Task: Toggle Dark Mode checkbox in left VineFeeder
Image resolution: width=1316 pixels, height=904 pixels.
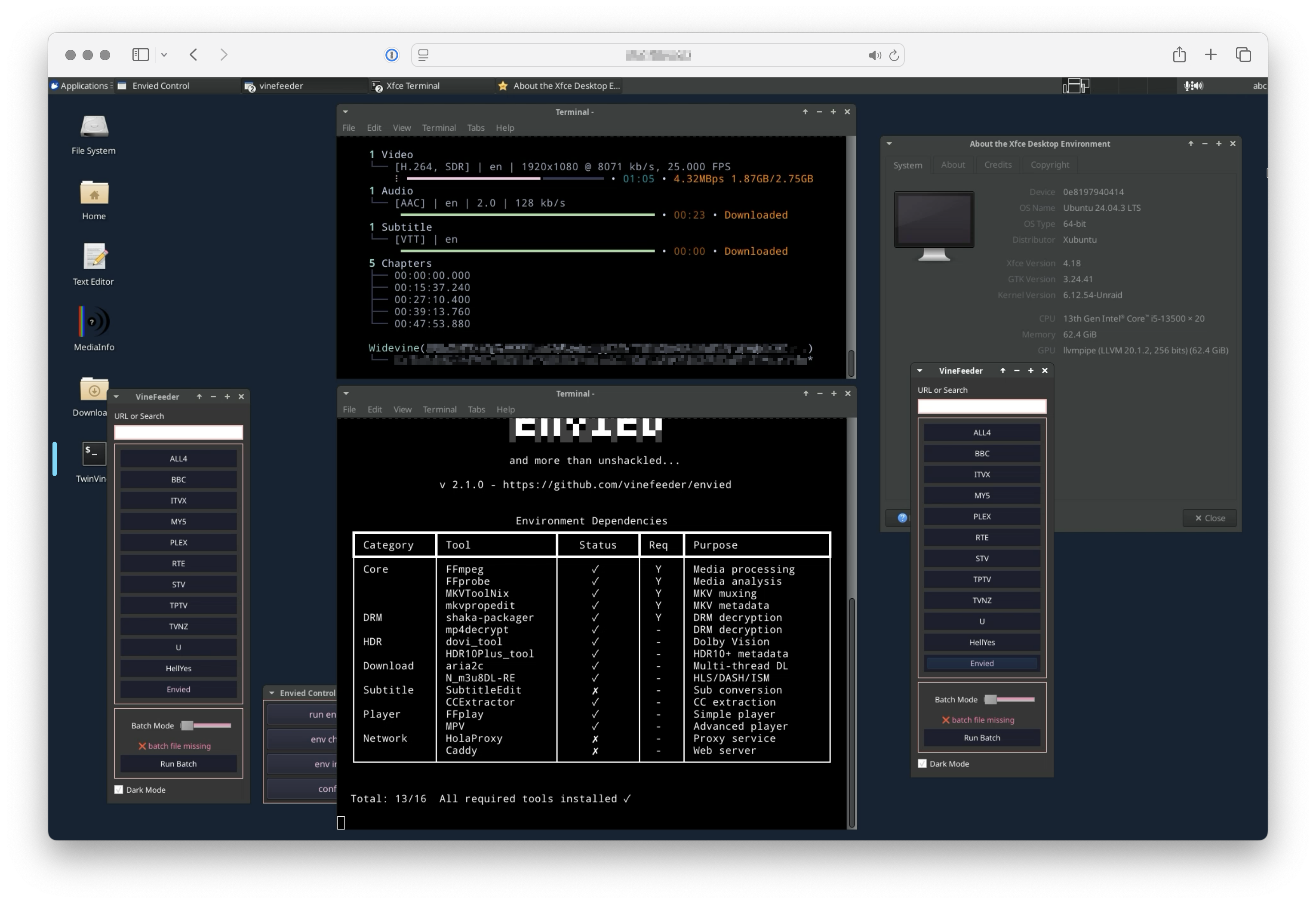Action: tap(119, 790)
